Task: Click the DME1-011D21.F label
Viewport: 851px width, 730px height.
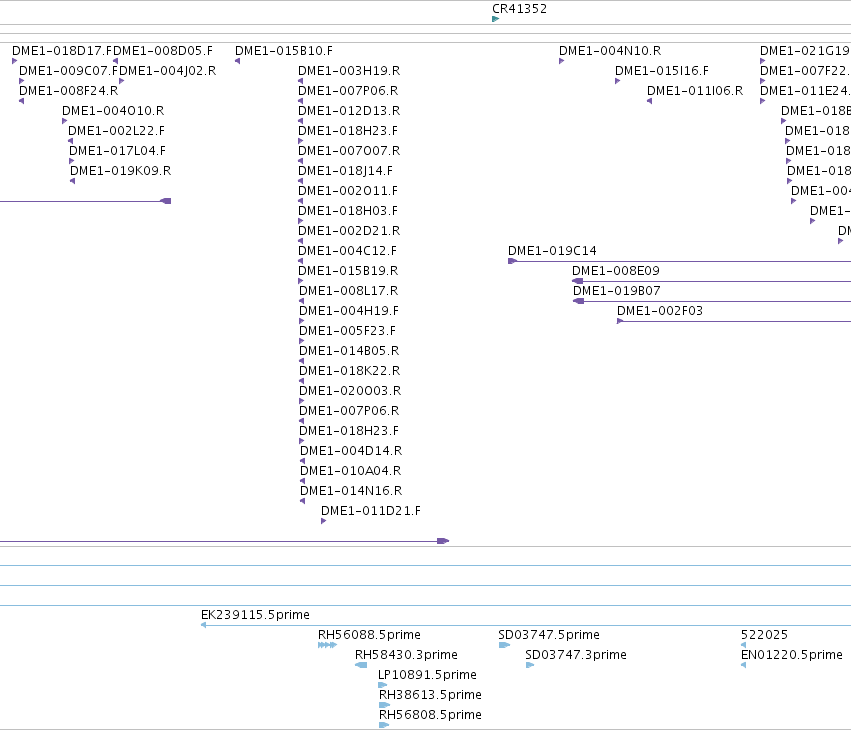Action: click(x=371, y=512)
